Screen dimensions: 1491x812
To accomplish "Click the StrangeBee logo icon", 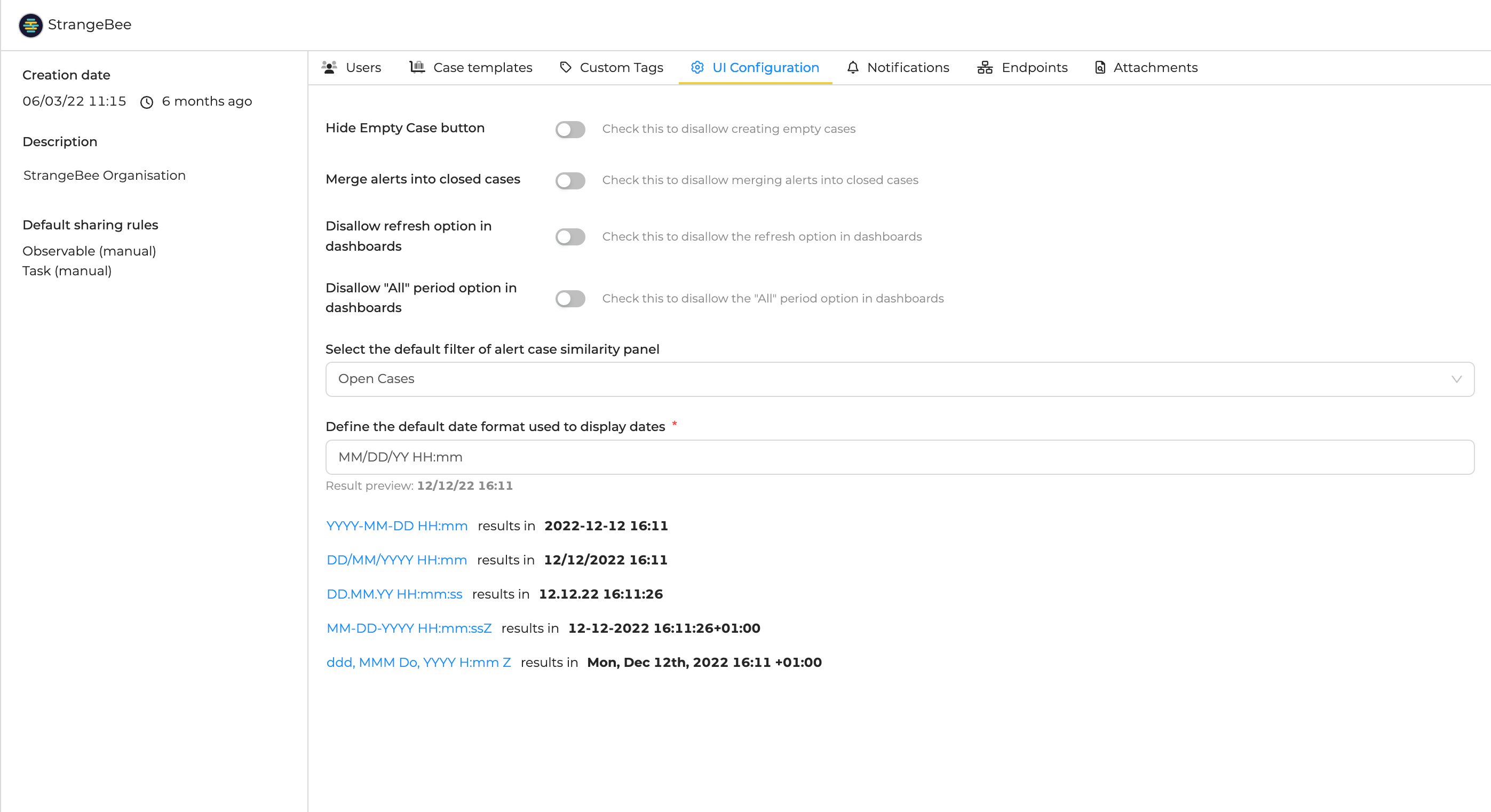I will [x=30, y=25].
